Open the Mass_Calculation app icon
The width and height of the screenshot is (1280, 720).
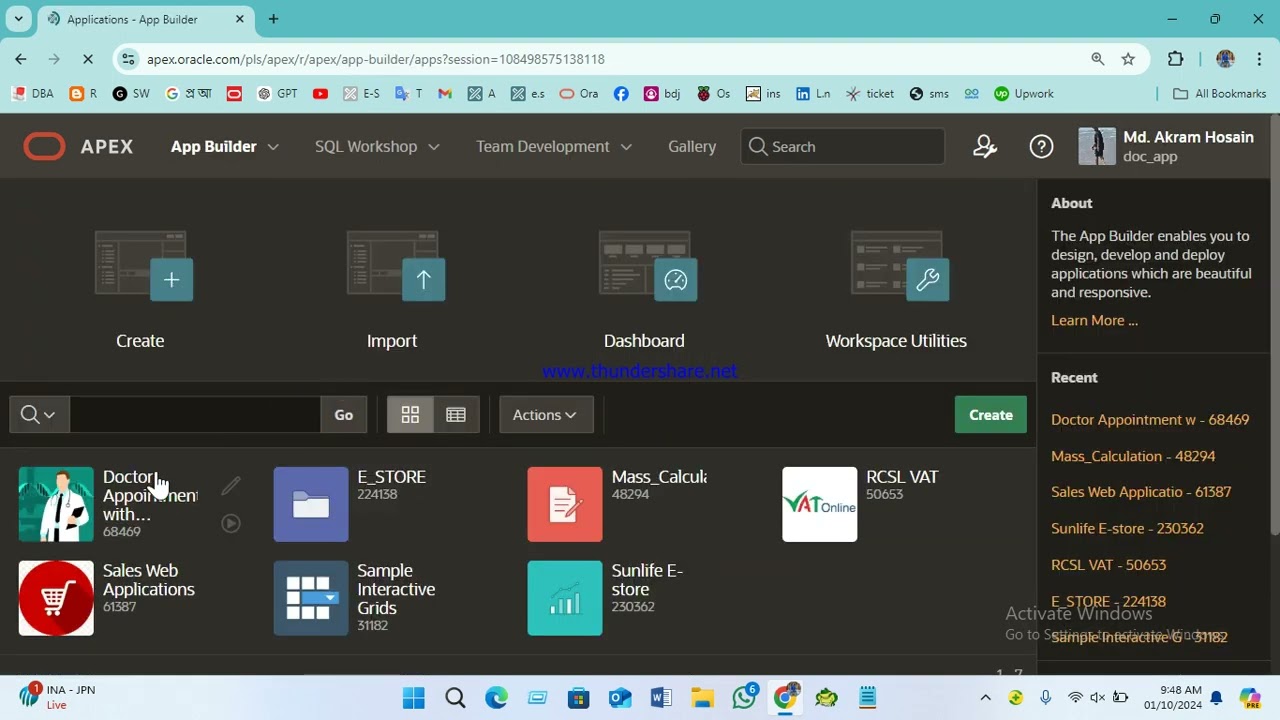[x=565, y=504]
